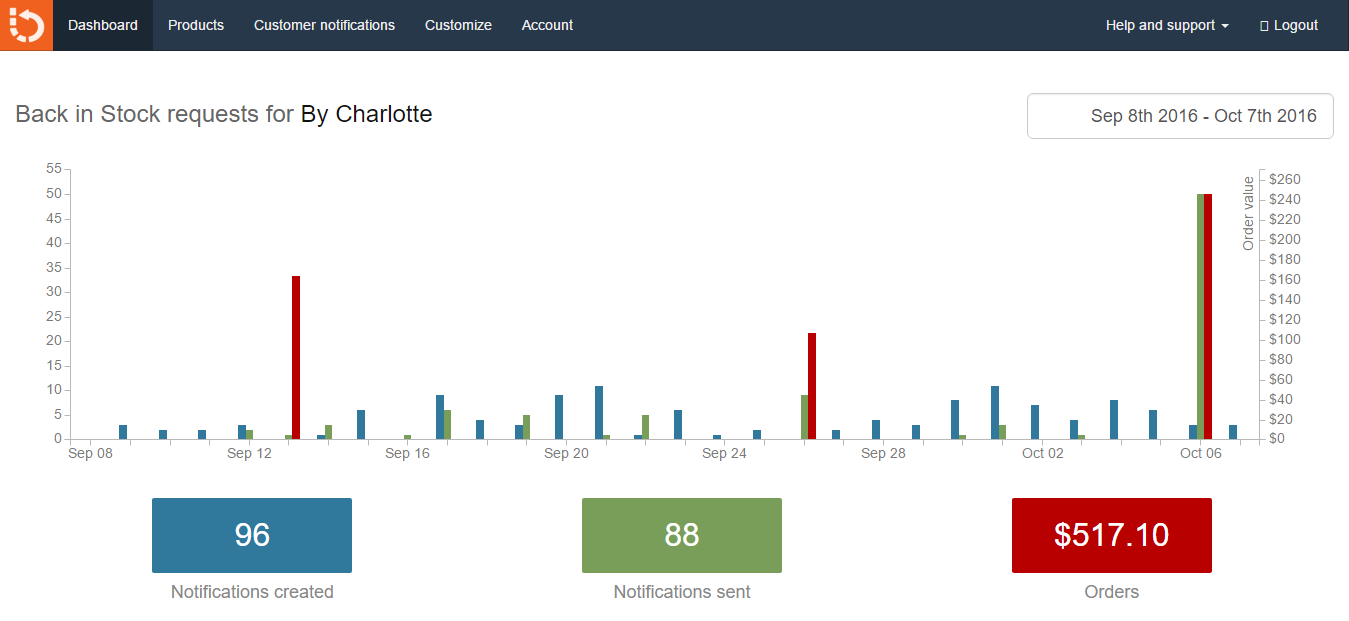
Task: Click the tall red bar near Sep 12
Action: pos(296,357)
